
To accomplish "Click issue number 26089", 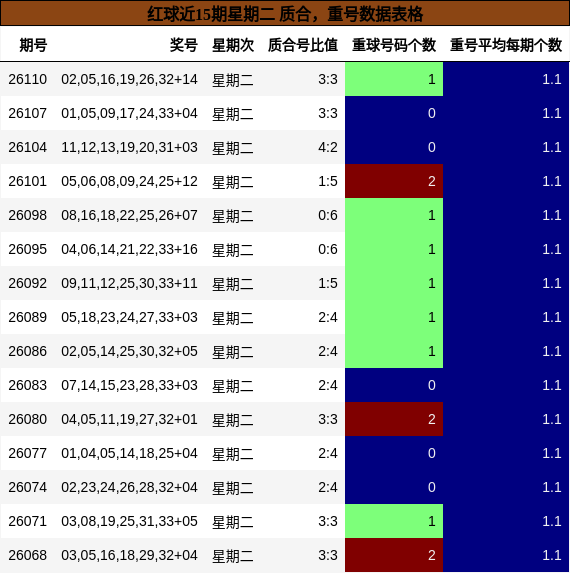I will click(x=28, y=317).
